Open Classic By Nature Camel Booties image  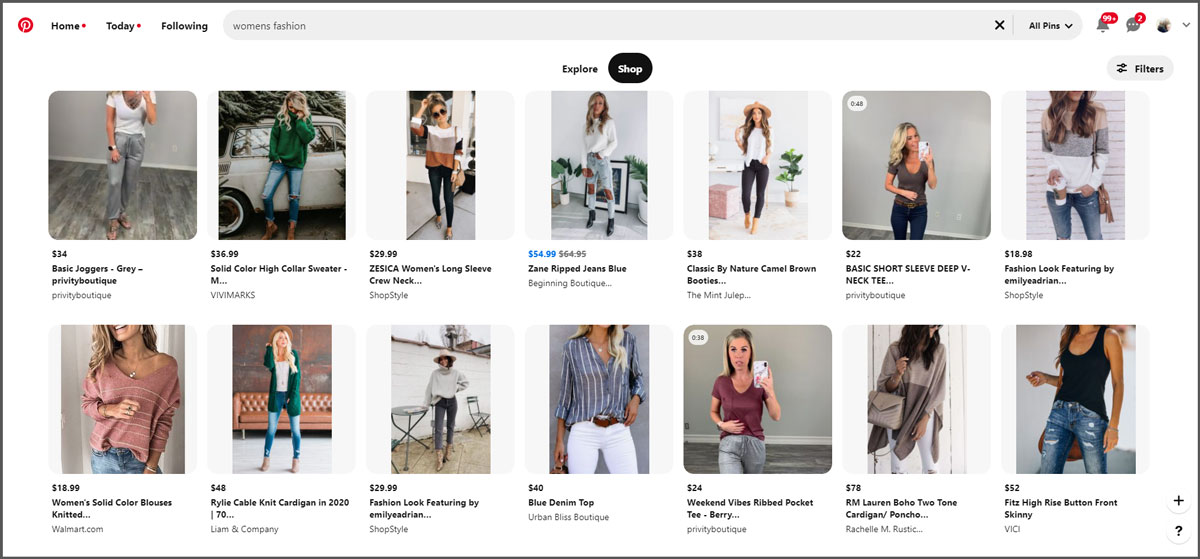[758, 165]
